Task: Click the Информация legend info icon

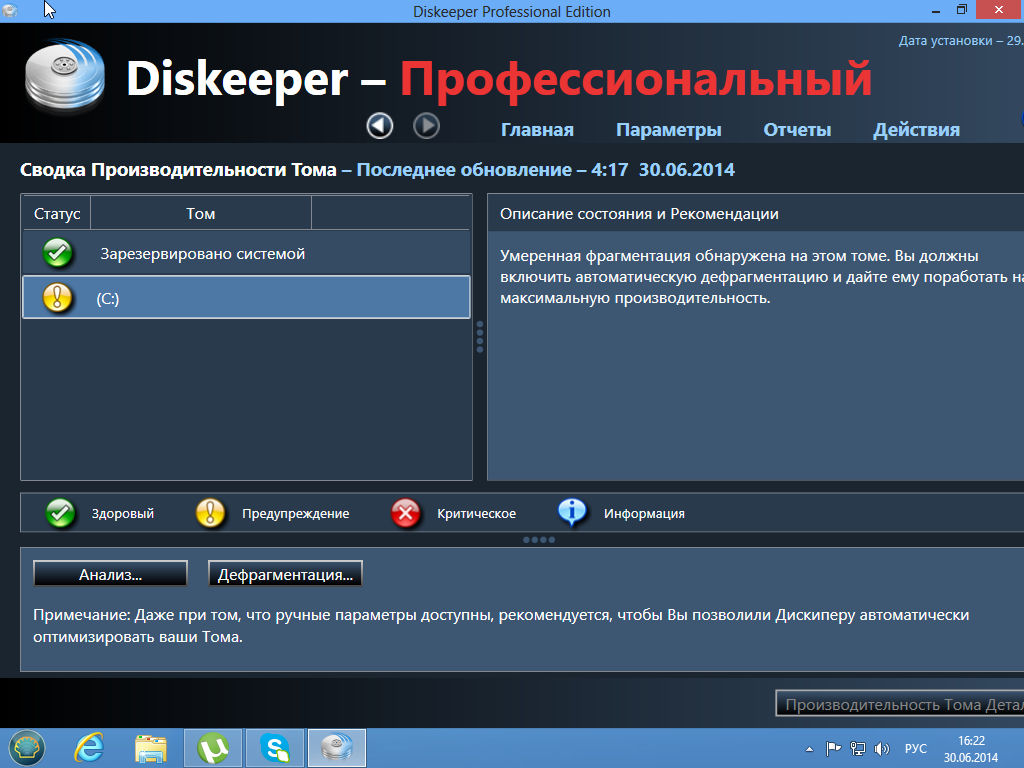Action: point(572,513)
